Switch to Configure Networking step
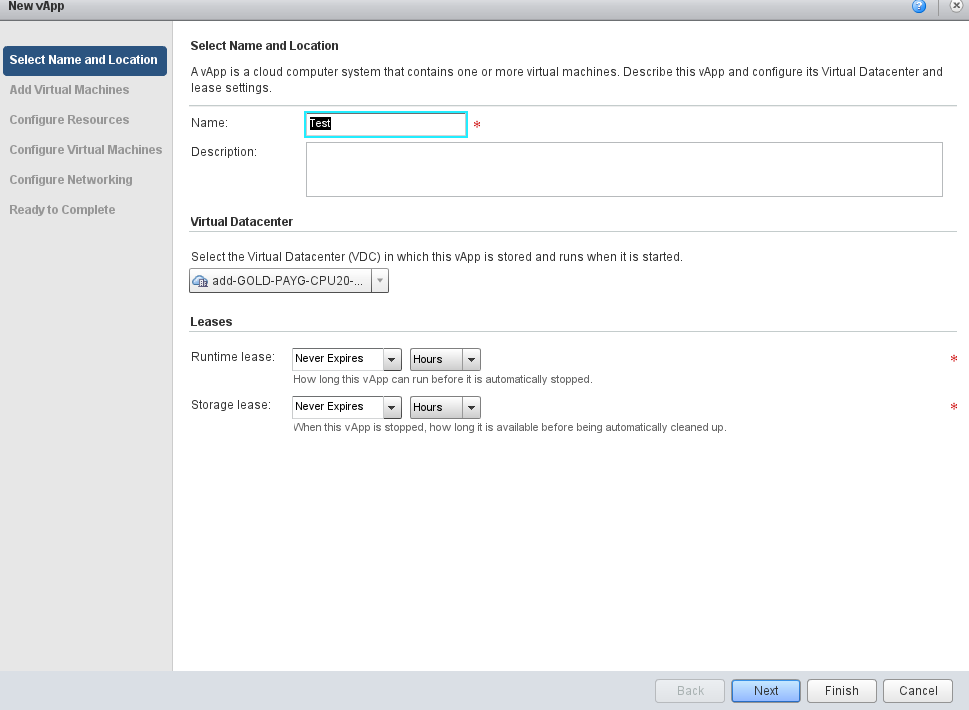 tap(70, 180)
